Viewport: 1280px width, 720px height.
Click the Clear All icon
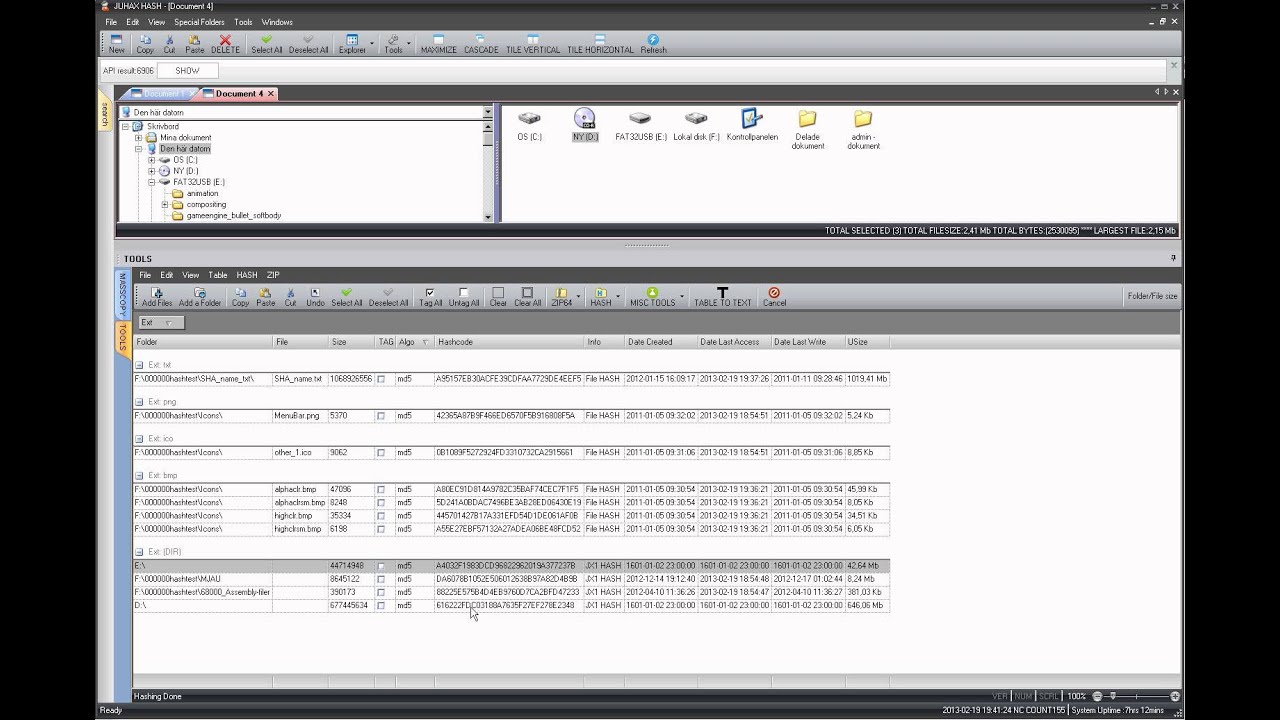[527, 297]
